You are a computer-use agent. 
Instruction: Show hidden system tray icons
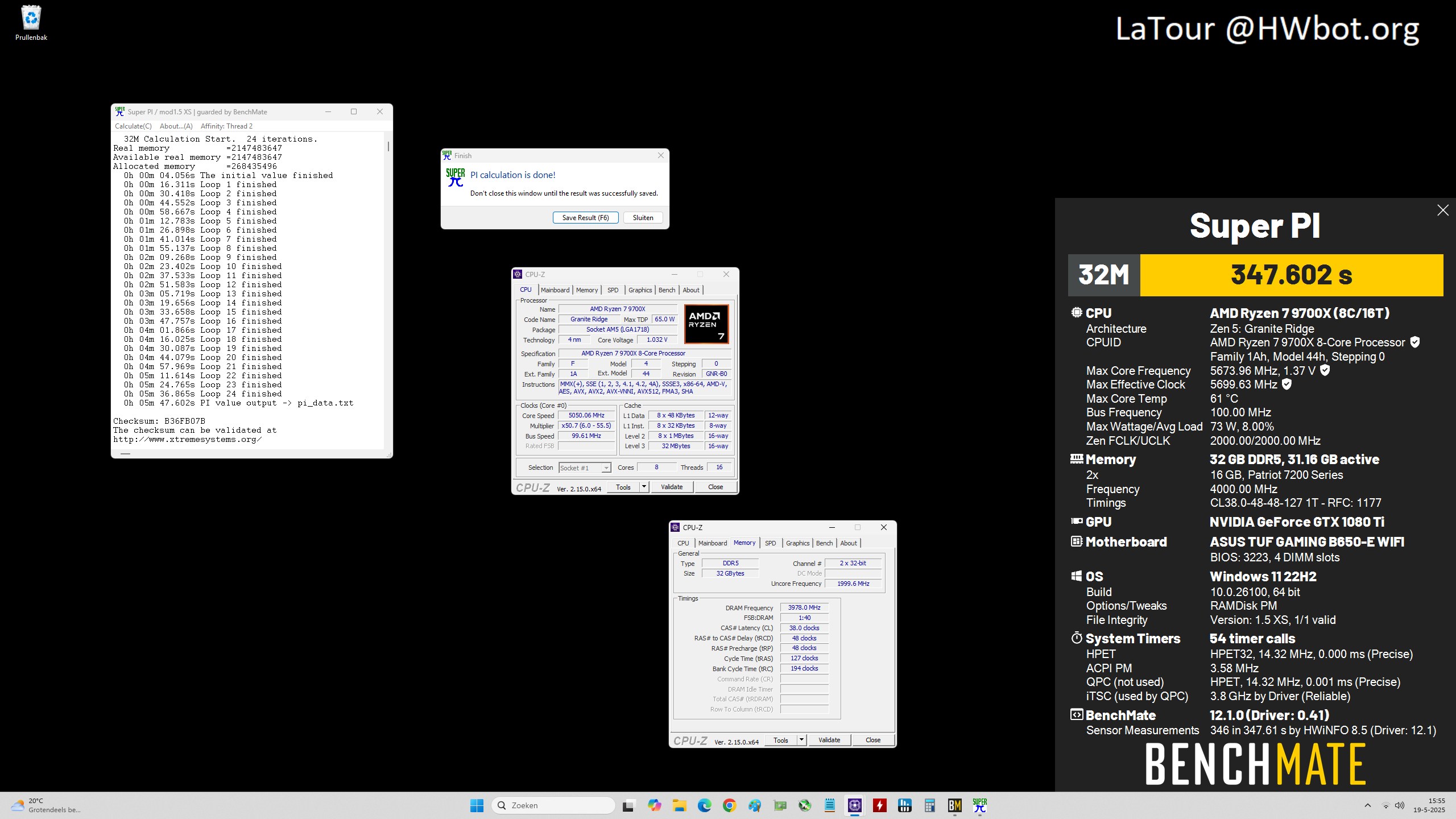pyautogui.click(x=1368, y=805)
